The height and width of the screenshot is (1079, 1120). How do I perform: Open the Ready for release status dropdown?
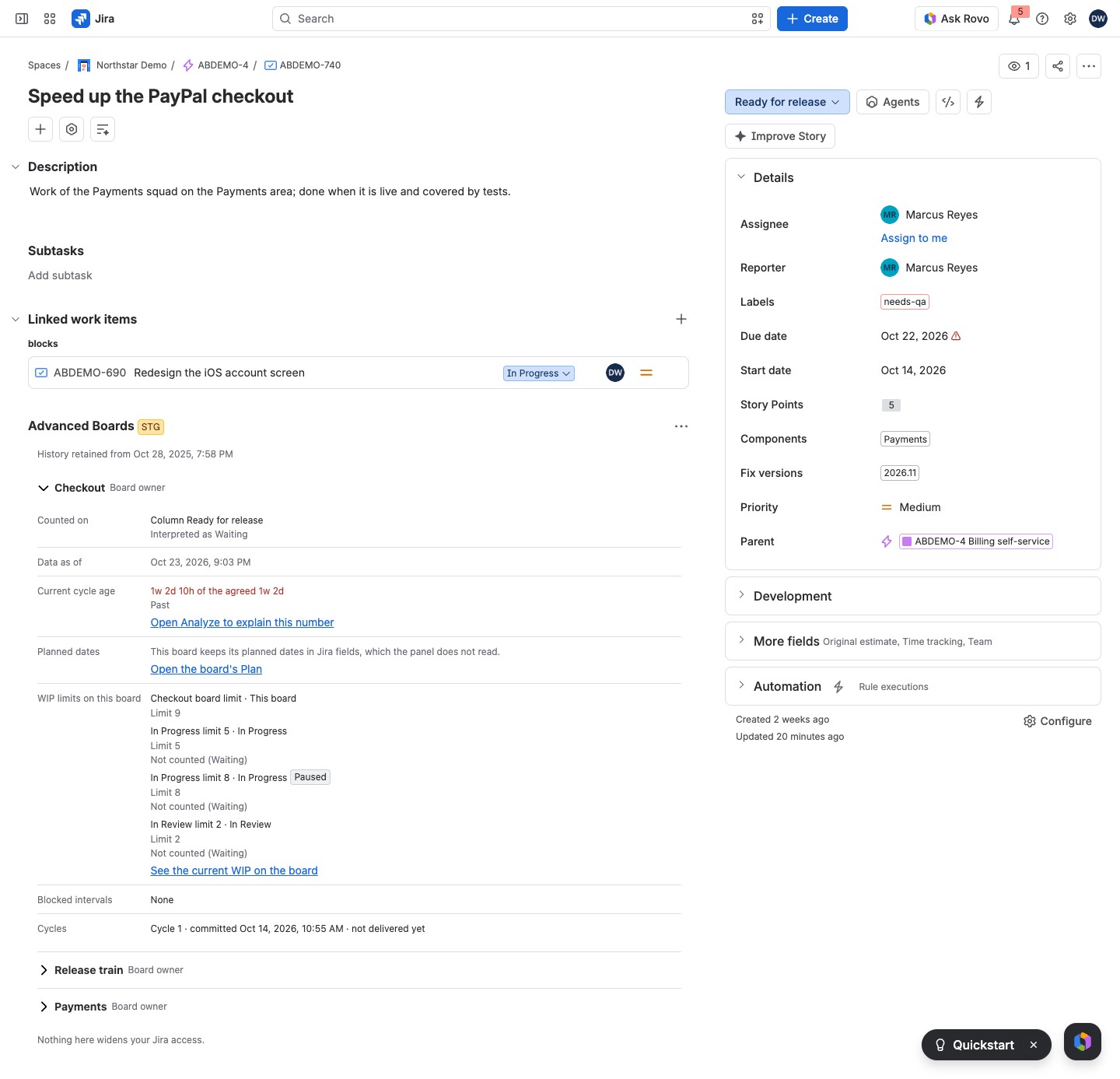[787, 102]
